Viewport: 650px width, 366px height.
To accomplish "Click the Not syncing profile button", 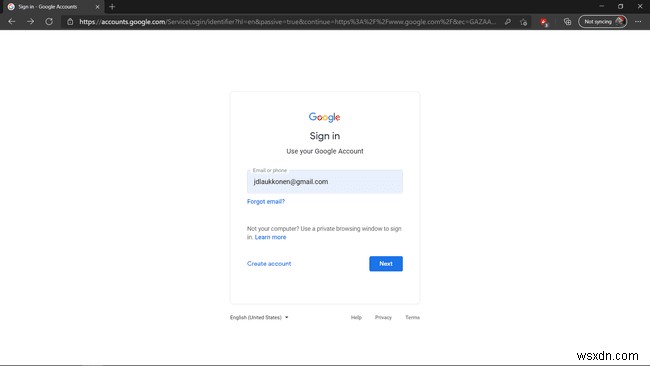I will pos(602,22).
